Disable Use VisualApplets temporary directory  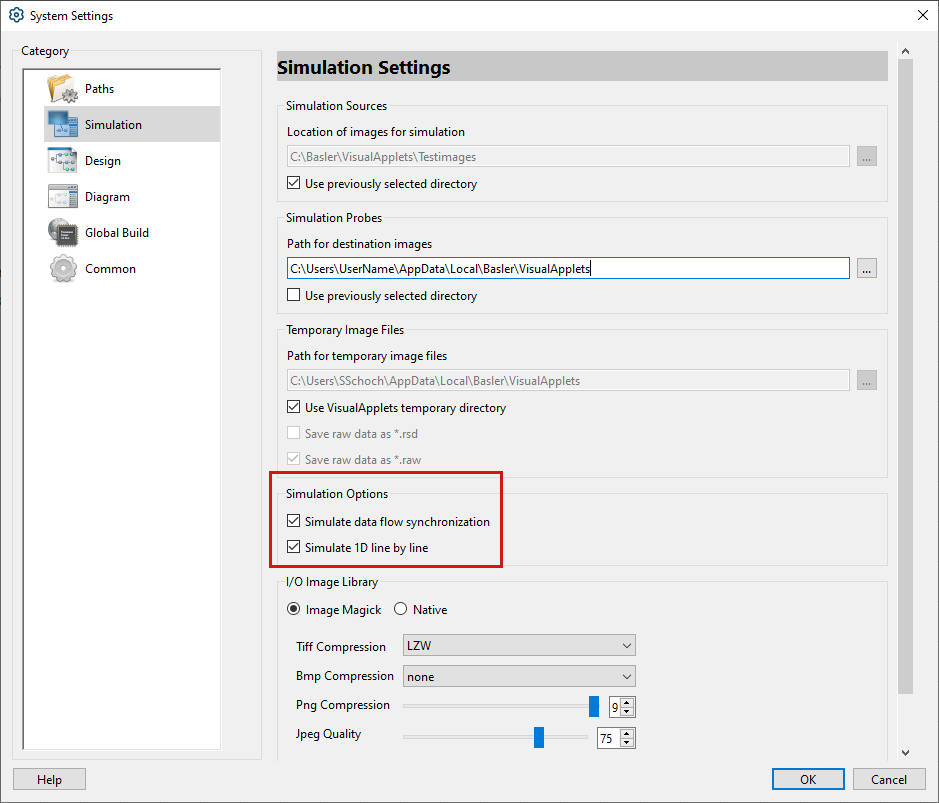coord(293,408)
